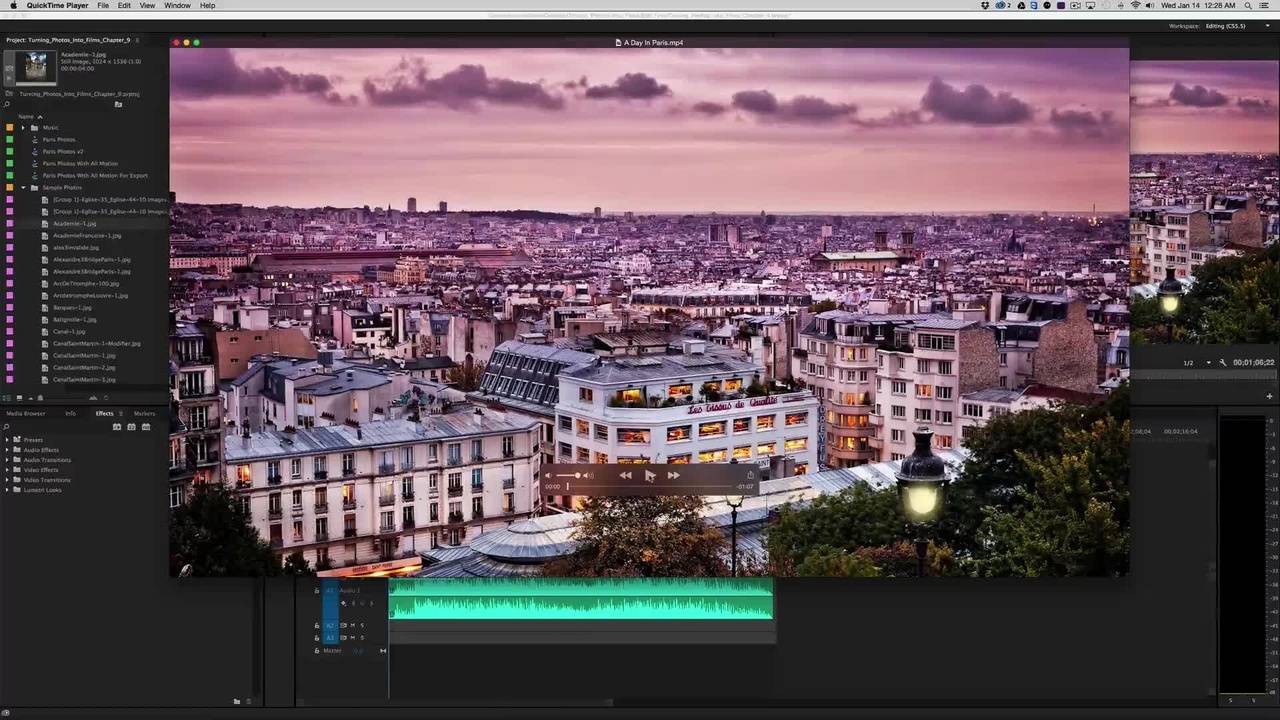
Task: Select the Academie-1.jpg file
Action: click(75, 223)
